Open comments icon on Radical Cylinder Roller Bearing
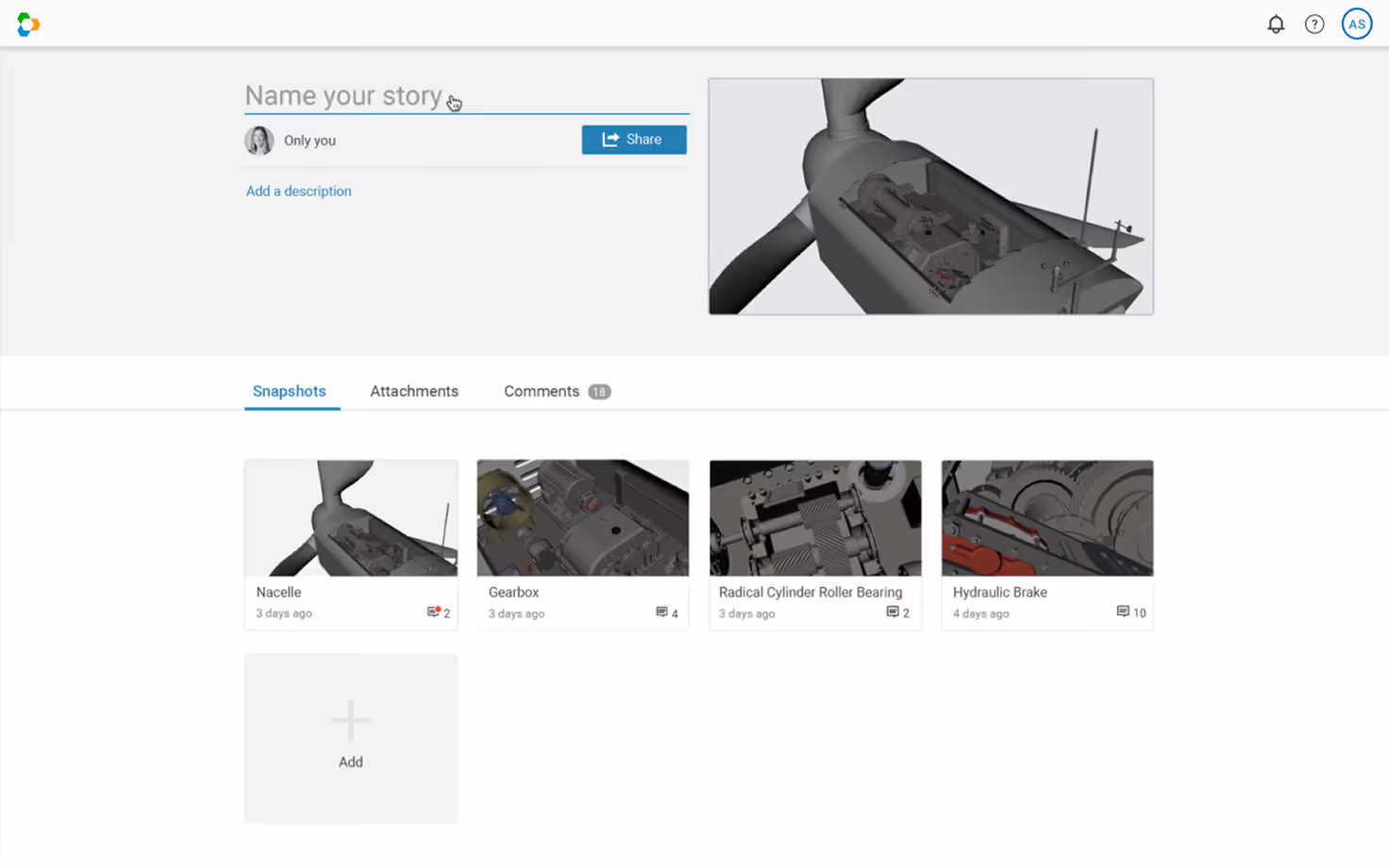This screenshot has height=868, width=1389. 892,612
